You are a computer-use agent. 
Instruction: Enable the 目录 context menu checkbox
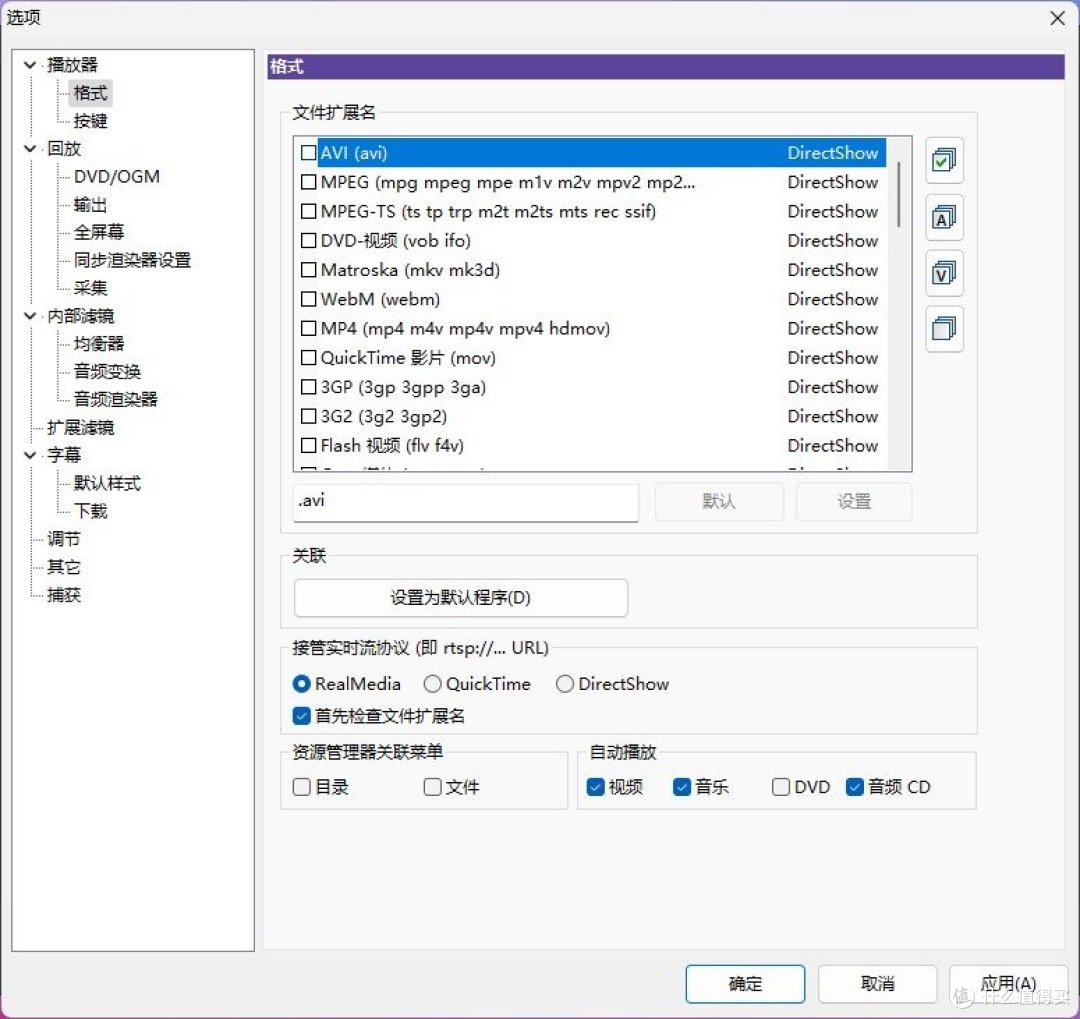click(302, 787)
